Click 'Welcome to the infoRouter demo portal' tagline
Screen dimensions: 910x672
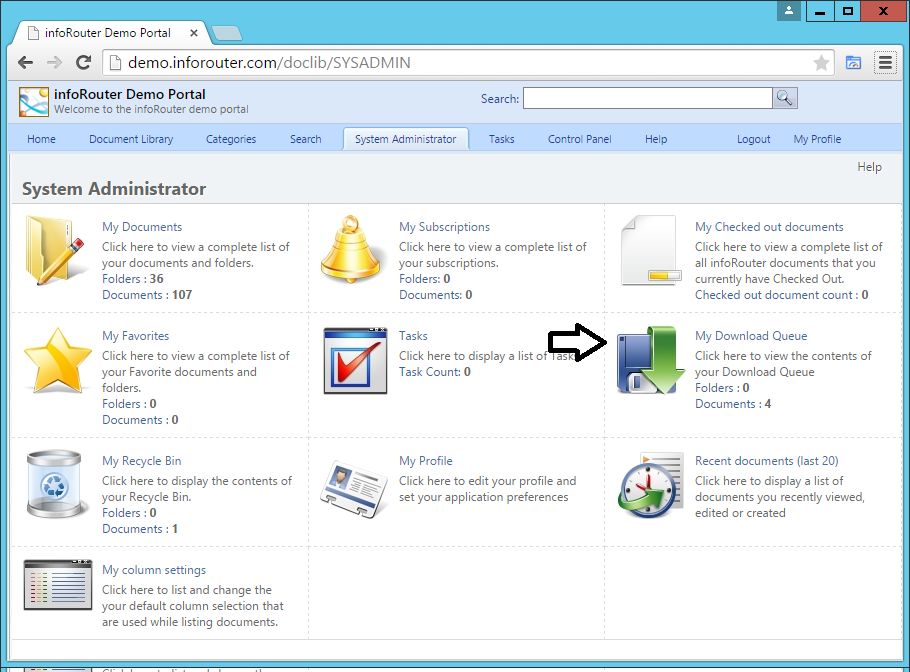[x=151, y=109]
